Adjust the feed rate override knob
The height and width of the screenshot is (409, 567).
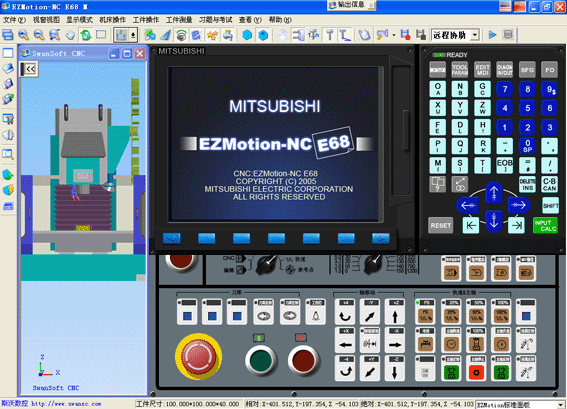(x=372, y=265)
